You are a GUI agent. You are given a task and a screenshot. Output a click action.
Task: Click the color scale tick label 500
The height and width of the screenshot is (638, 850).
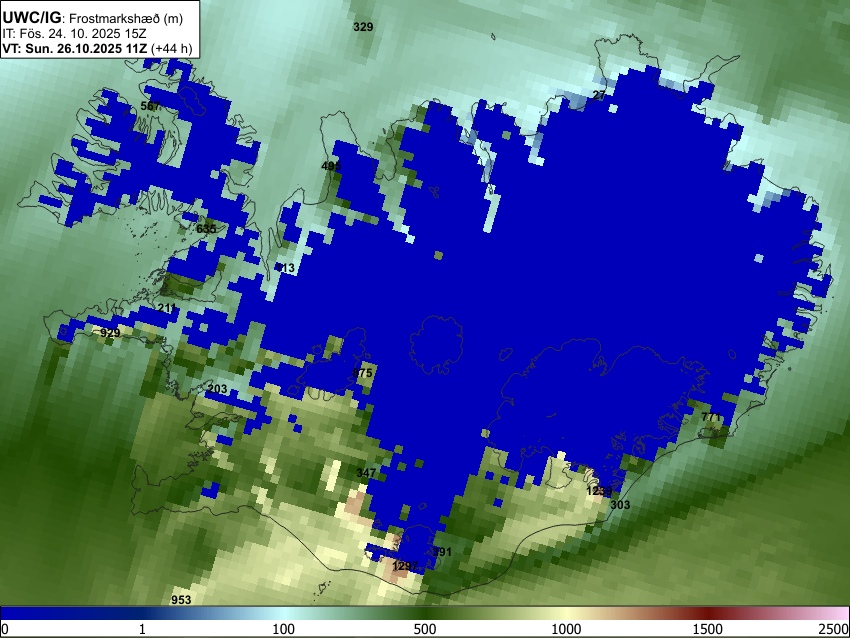[425, 629]
